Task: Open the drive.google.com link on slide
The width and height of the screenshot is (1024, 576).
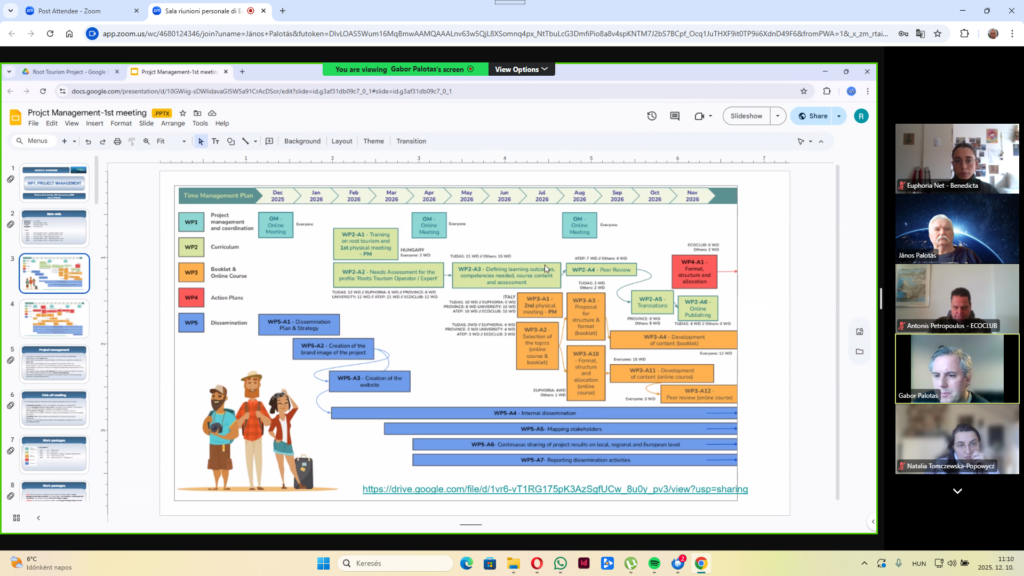Action: click(x=554, y=489)
